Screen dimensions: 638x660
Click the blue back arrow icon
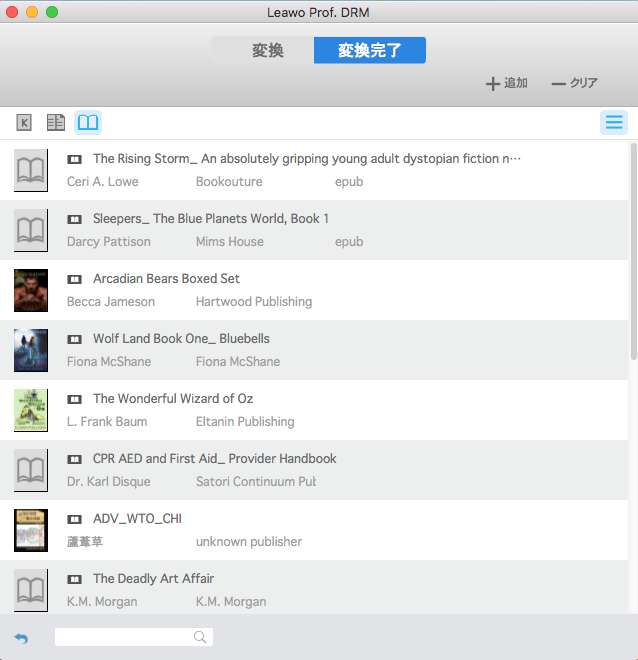[21, 638]
